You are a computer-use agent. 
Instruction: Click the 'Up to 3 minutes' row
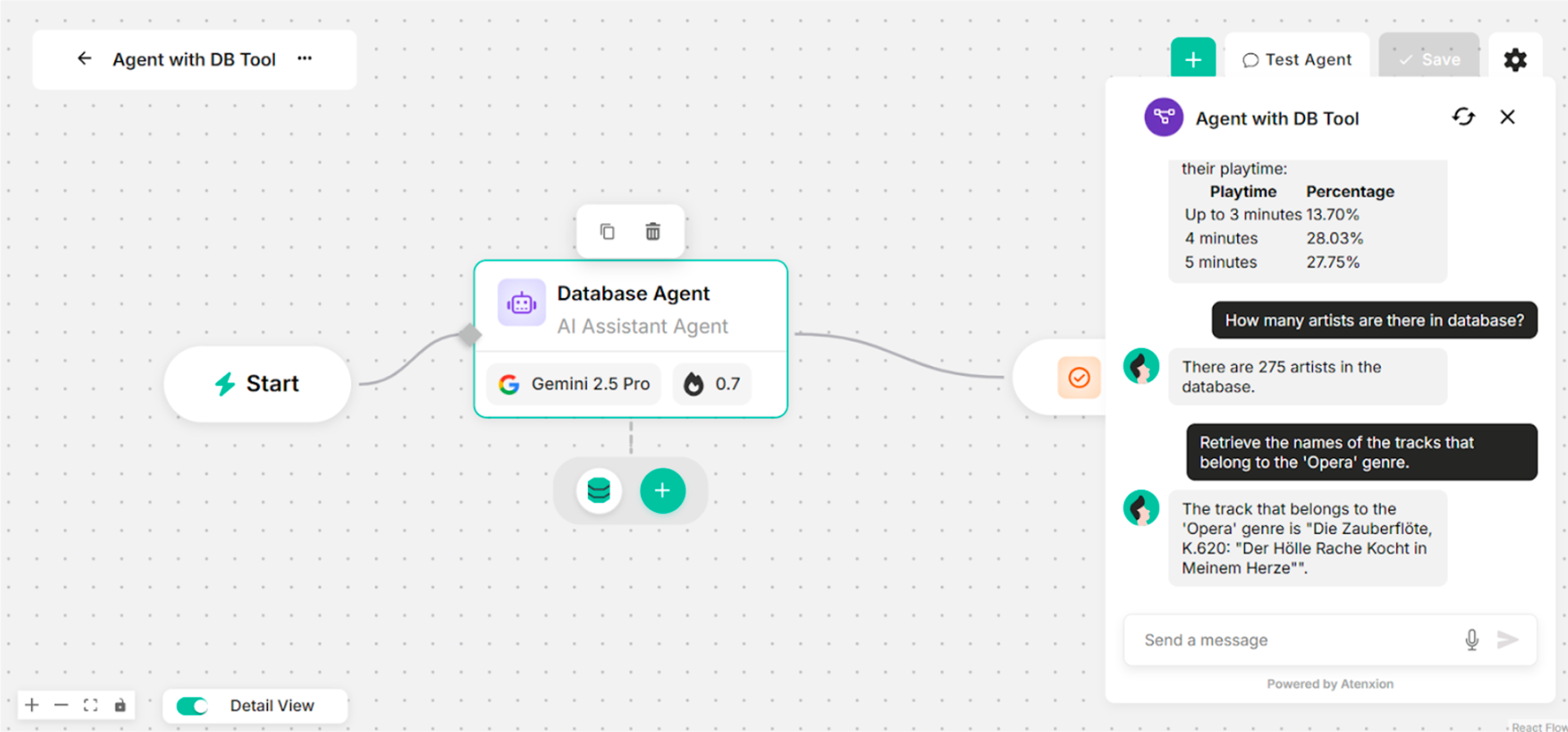click(1272, 215)
